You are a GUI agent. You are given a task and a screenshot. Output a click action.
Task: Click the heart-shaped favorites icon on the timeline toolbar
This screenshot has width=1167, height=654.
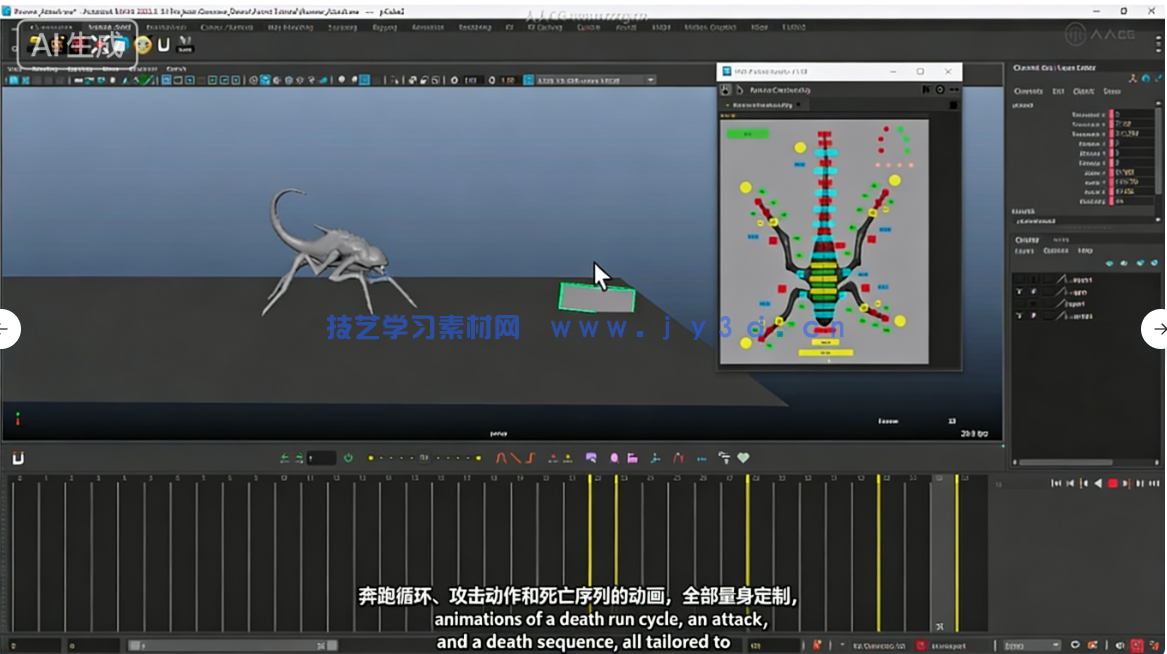click(742, 458)
